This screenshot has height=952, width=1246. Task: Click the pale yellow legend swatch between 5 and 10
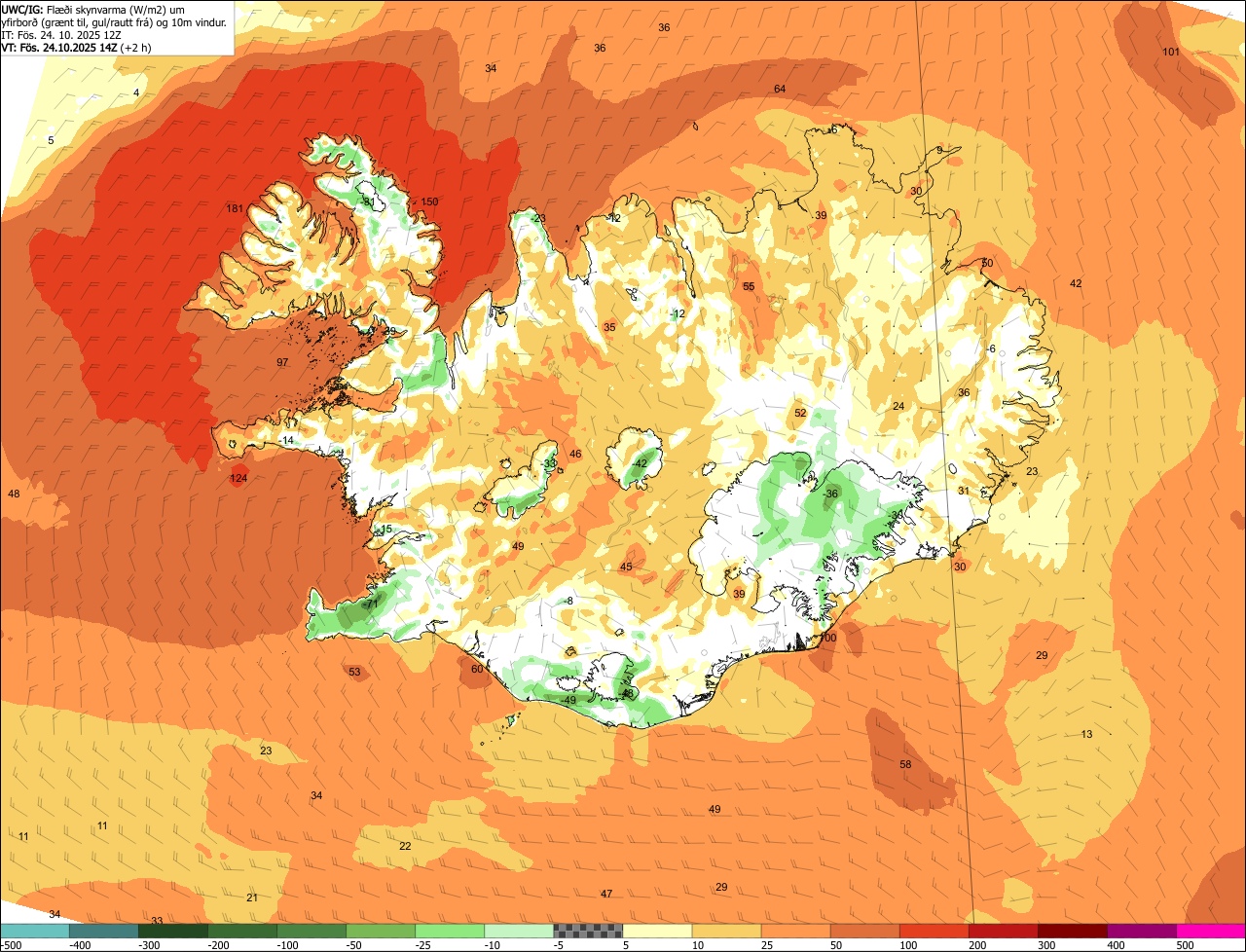coord(657,931)
